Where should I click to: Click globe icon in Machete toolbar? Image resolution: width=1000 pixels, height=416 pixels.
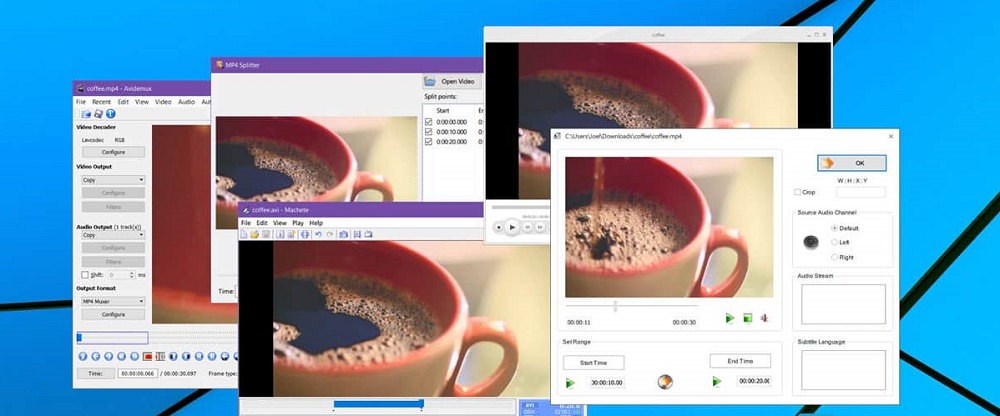pos(305,234)
